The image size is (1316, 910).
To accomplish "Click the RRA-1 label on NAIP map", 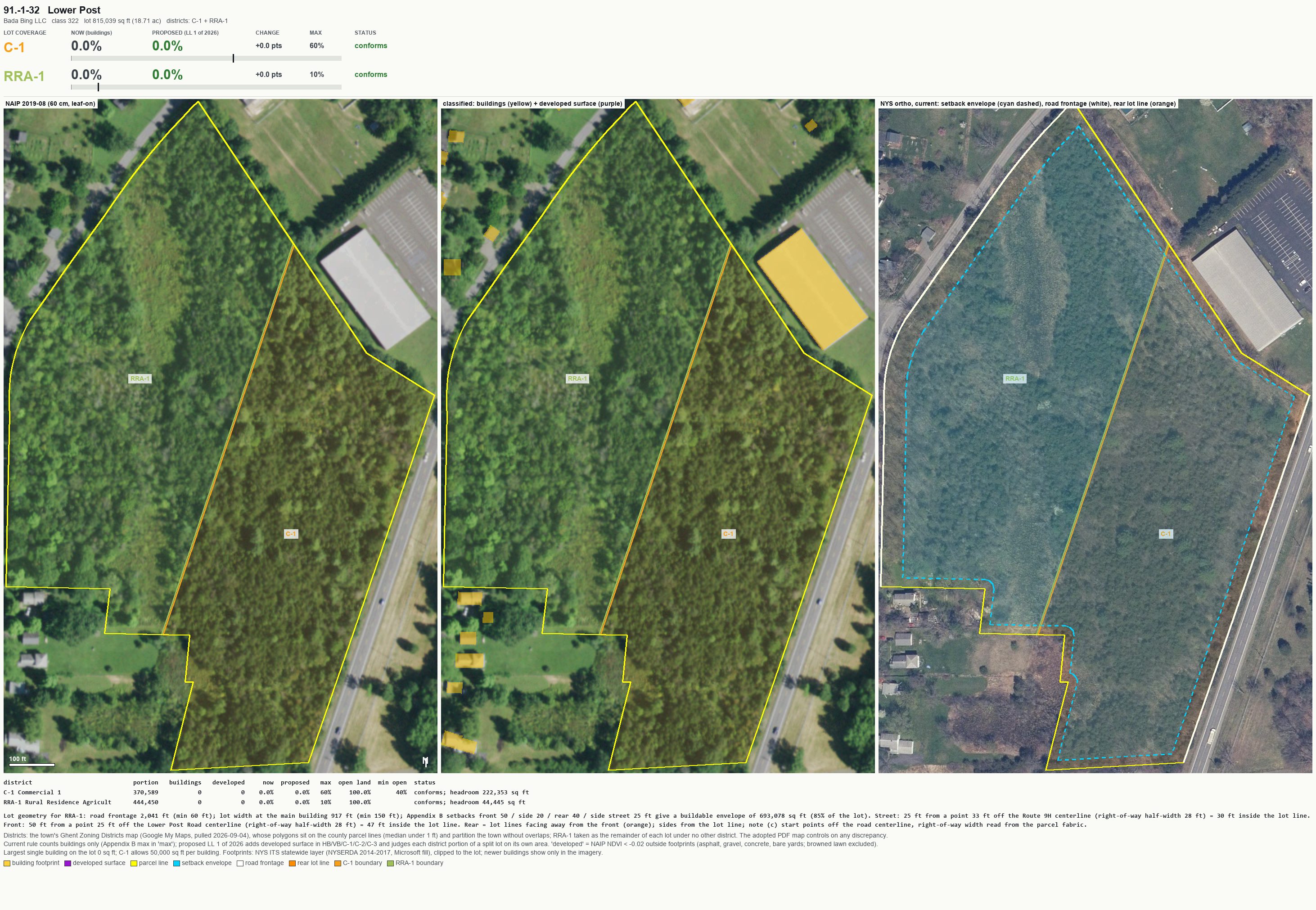I will (140, 378).
